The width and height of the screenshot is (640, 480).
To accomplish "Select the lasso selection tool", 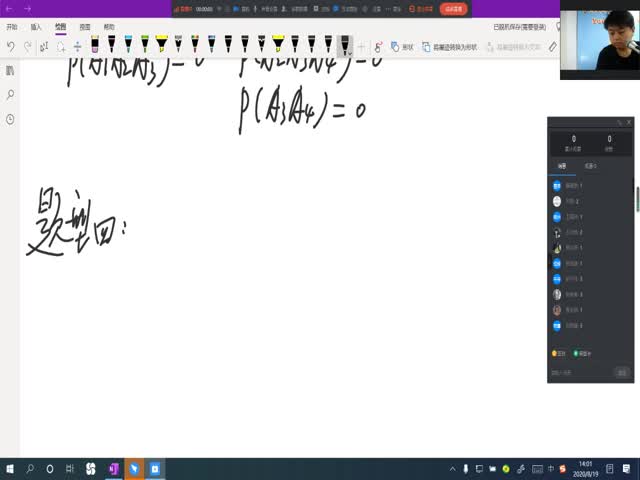I will tap(61, 47).
